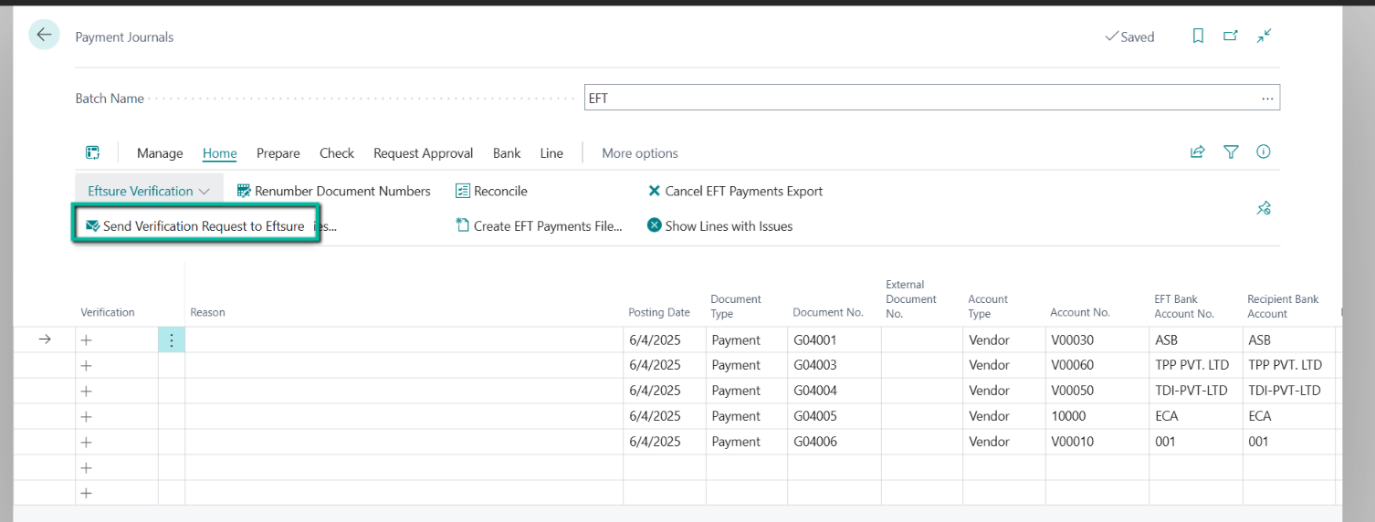This screenshot has height=522, width=1375.
Task: Select document number G04004
Action: coord(814,391)
